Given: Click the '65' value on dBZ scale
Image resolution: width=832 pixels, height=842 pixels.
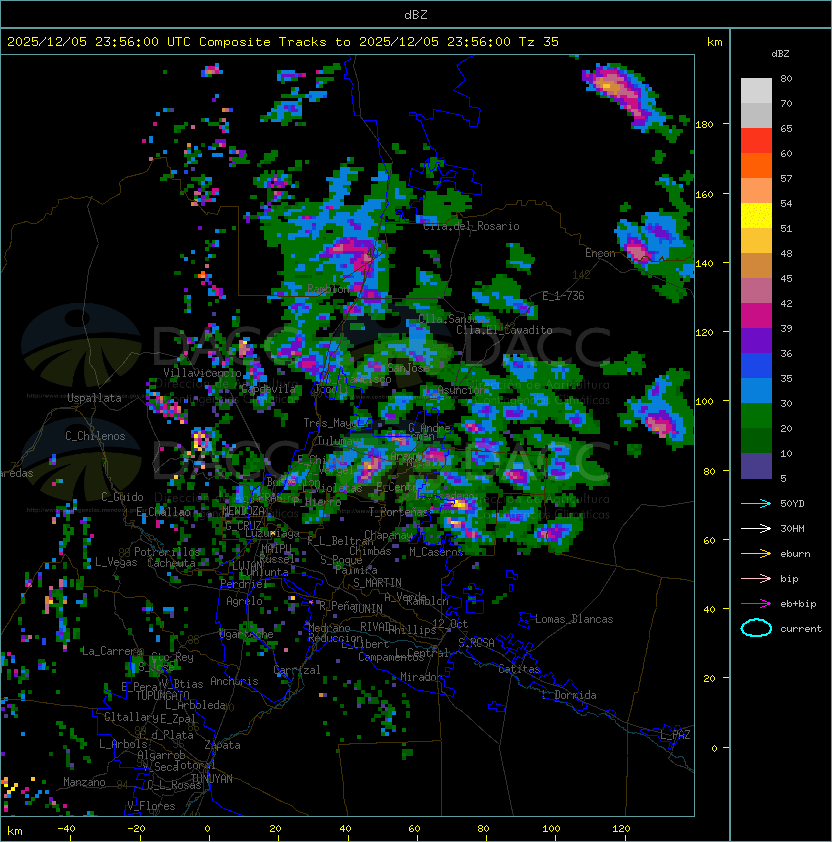Looking at the screenshot, I should coord(786,128).
